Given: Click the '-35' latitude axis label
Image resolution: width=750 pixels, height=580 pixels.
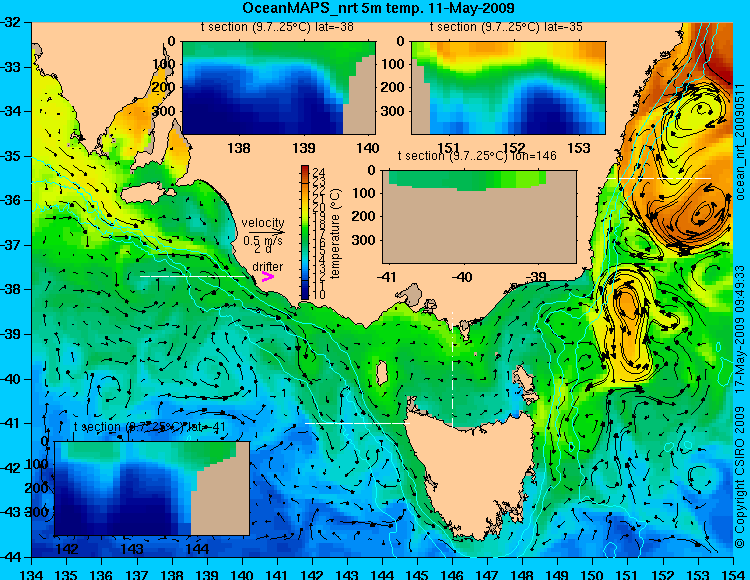Looking at the screenshot, I should 12,156.
